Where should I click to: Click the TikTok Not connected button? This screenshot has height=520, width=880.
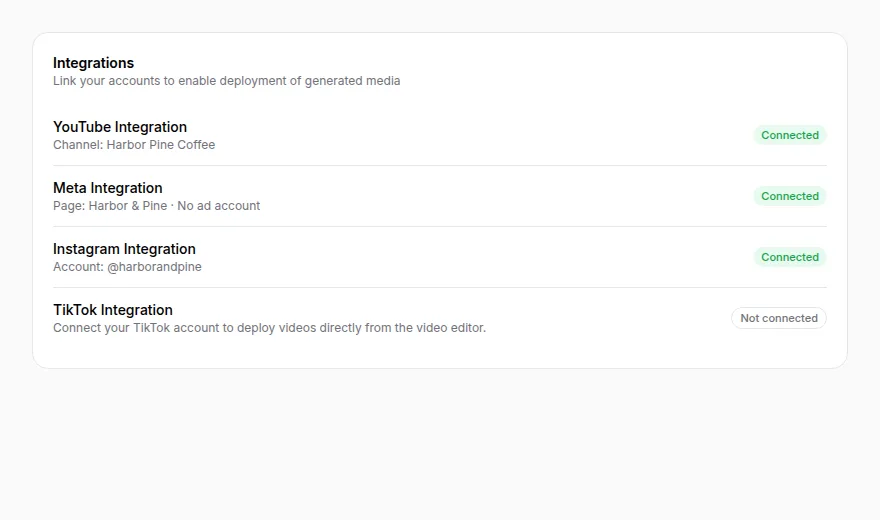[778, 318]
